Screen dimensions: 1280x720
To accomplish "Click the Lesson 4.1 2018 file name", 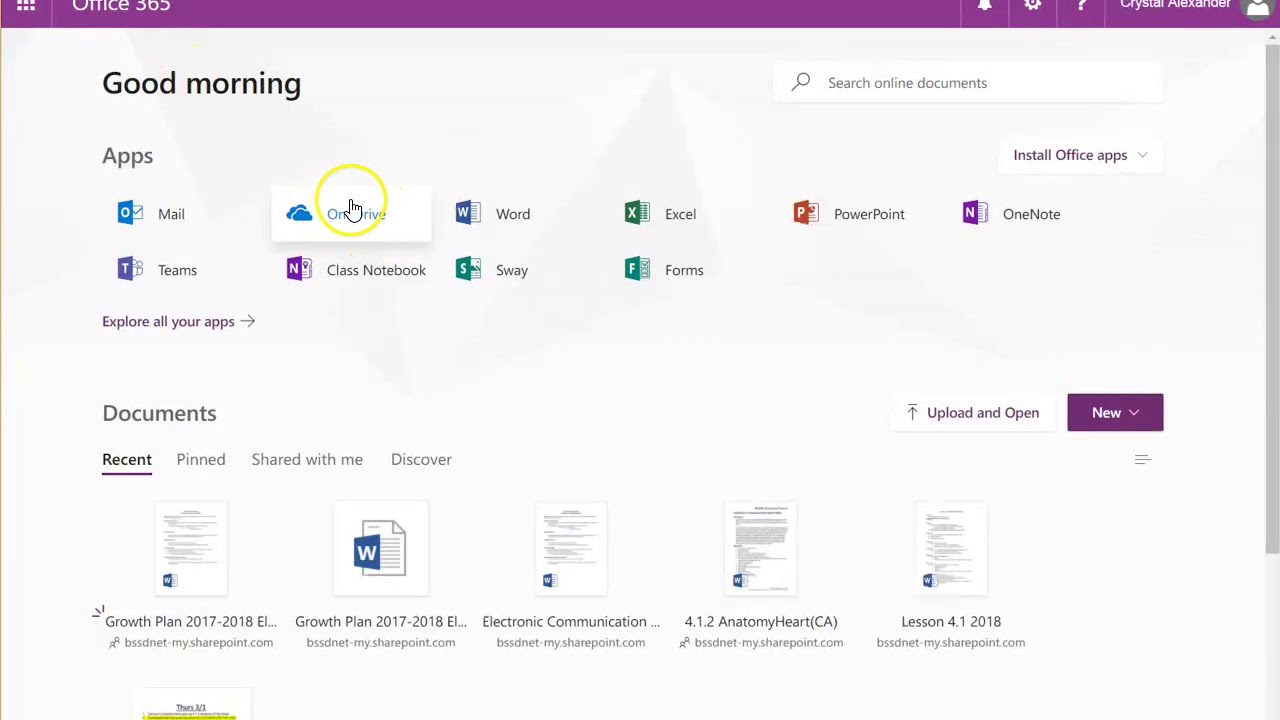I will click(951, 621).
